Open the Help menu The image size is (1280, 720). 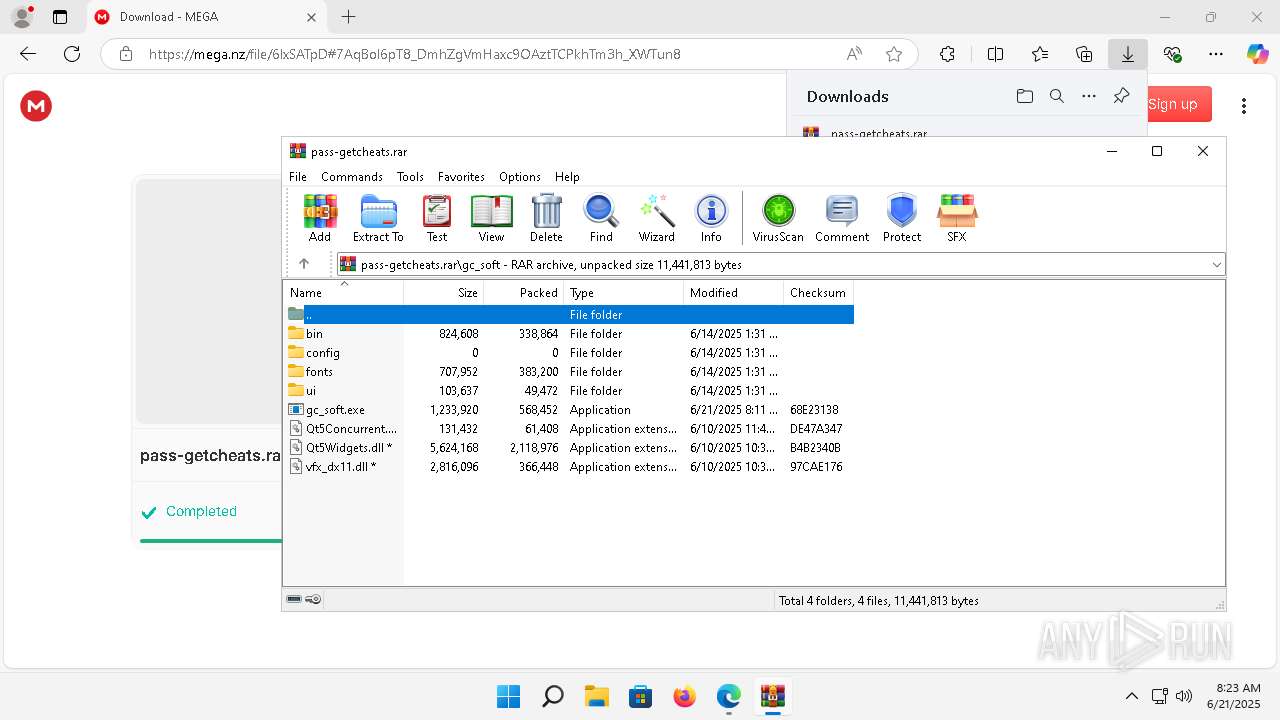(567, 176)
